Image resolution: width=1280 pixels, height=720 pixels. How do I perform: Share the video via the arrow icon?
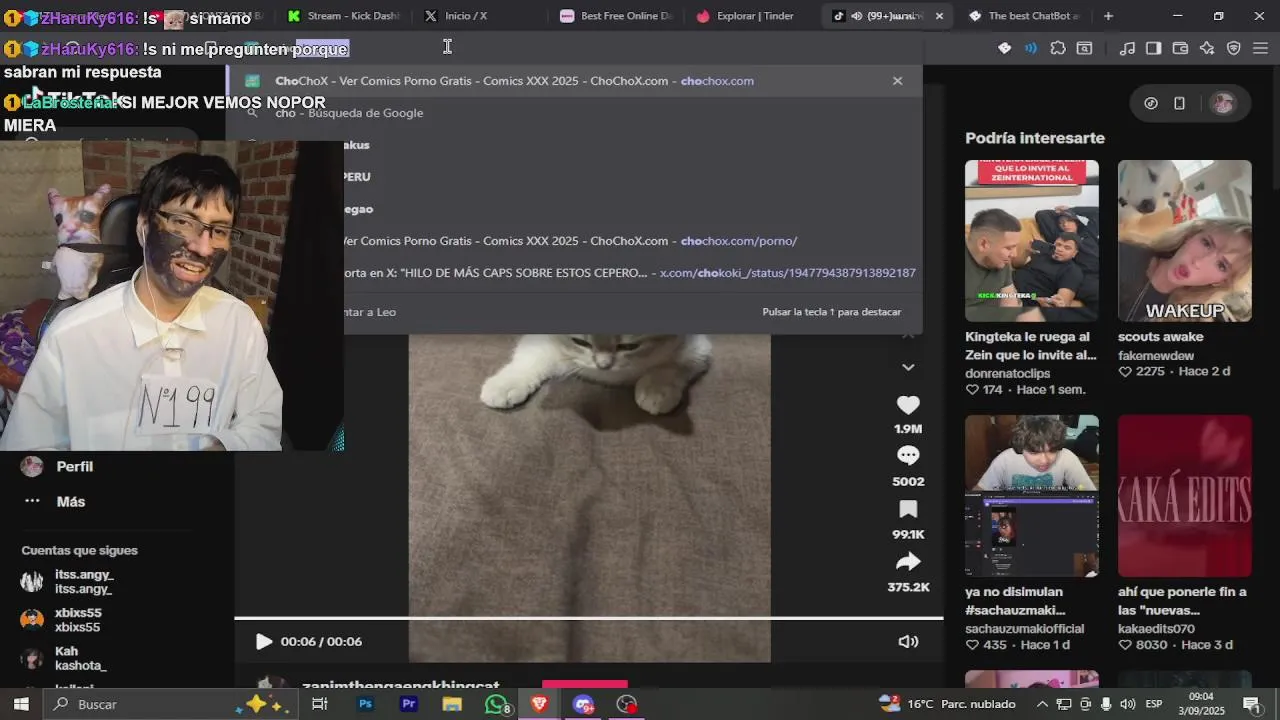908,561
